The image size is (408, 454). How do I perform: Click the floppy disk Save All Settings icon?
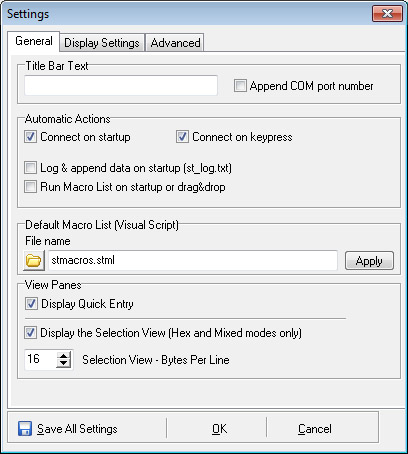click(x=25, y=429)
